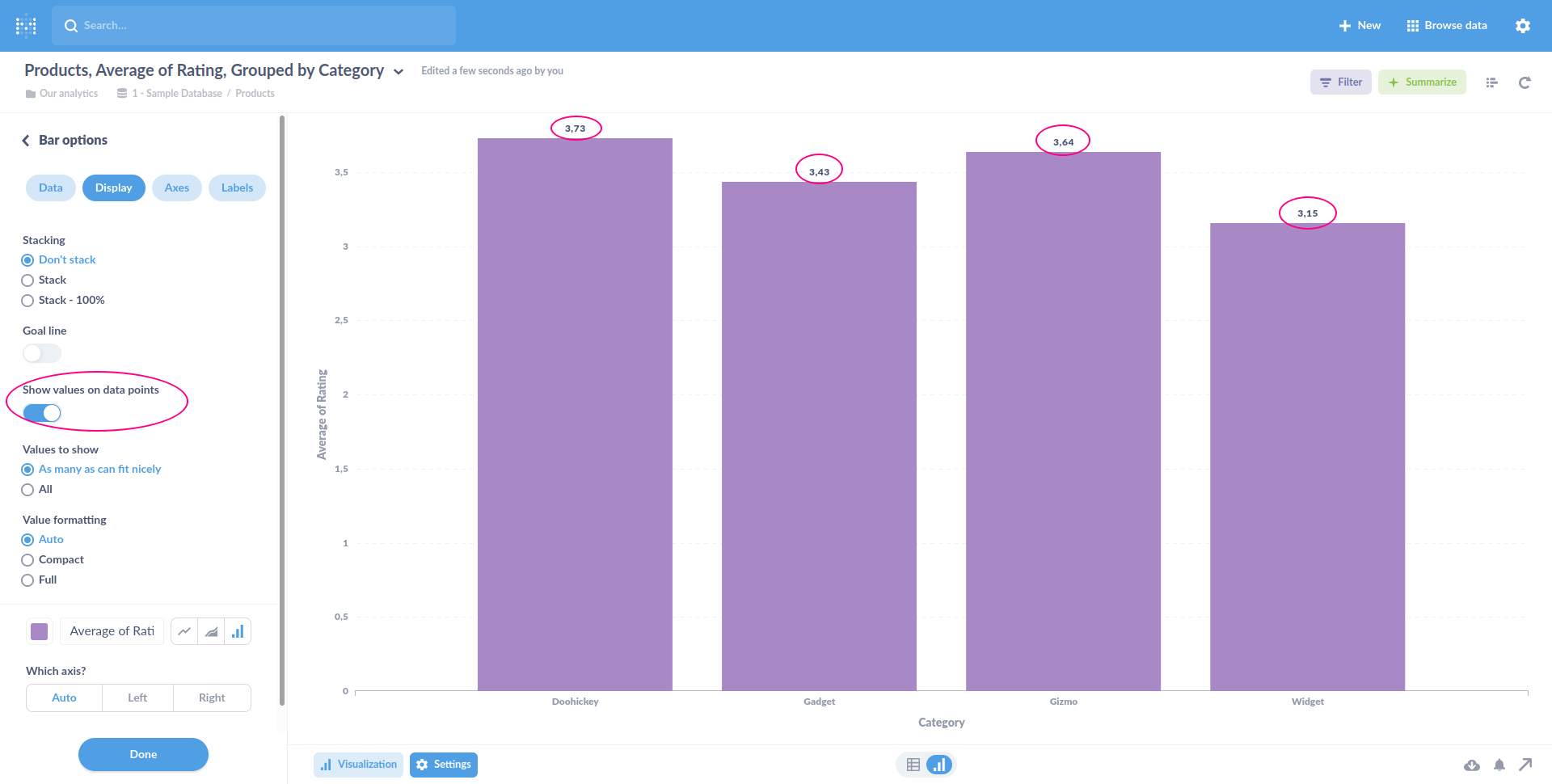This screenshot has width=1552, height=784.
Task: Open the question title dropdown
Action: (x=399, y=71)
